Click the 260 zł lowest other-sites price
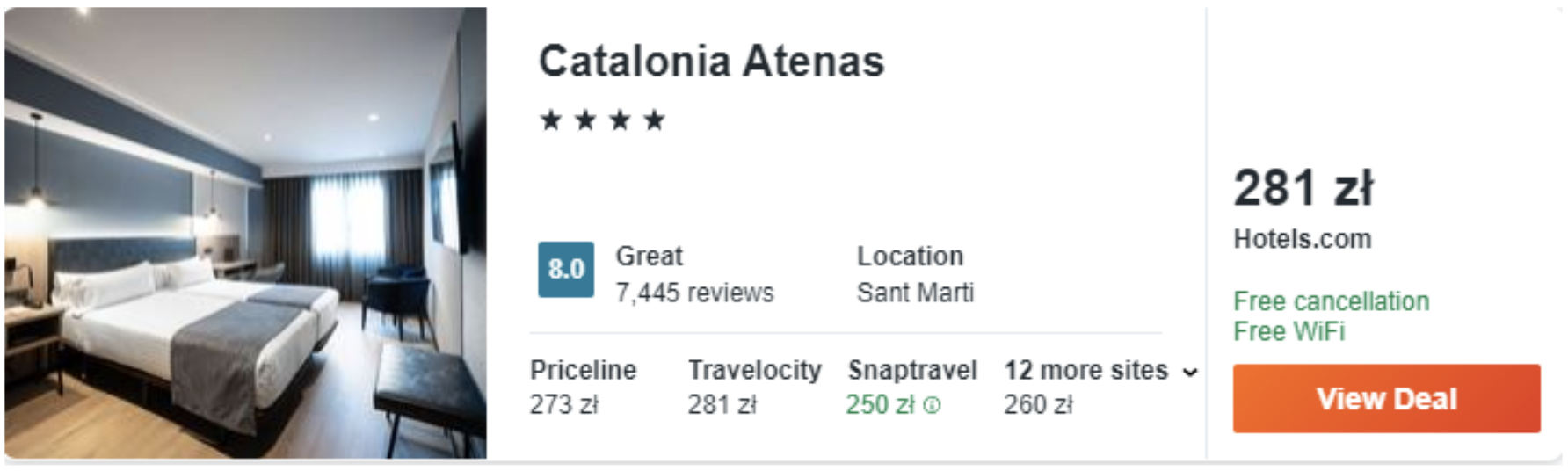The image size is (1568, 471). 1038,404
